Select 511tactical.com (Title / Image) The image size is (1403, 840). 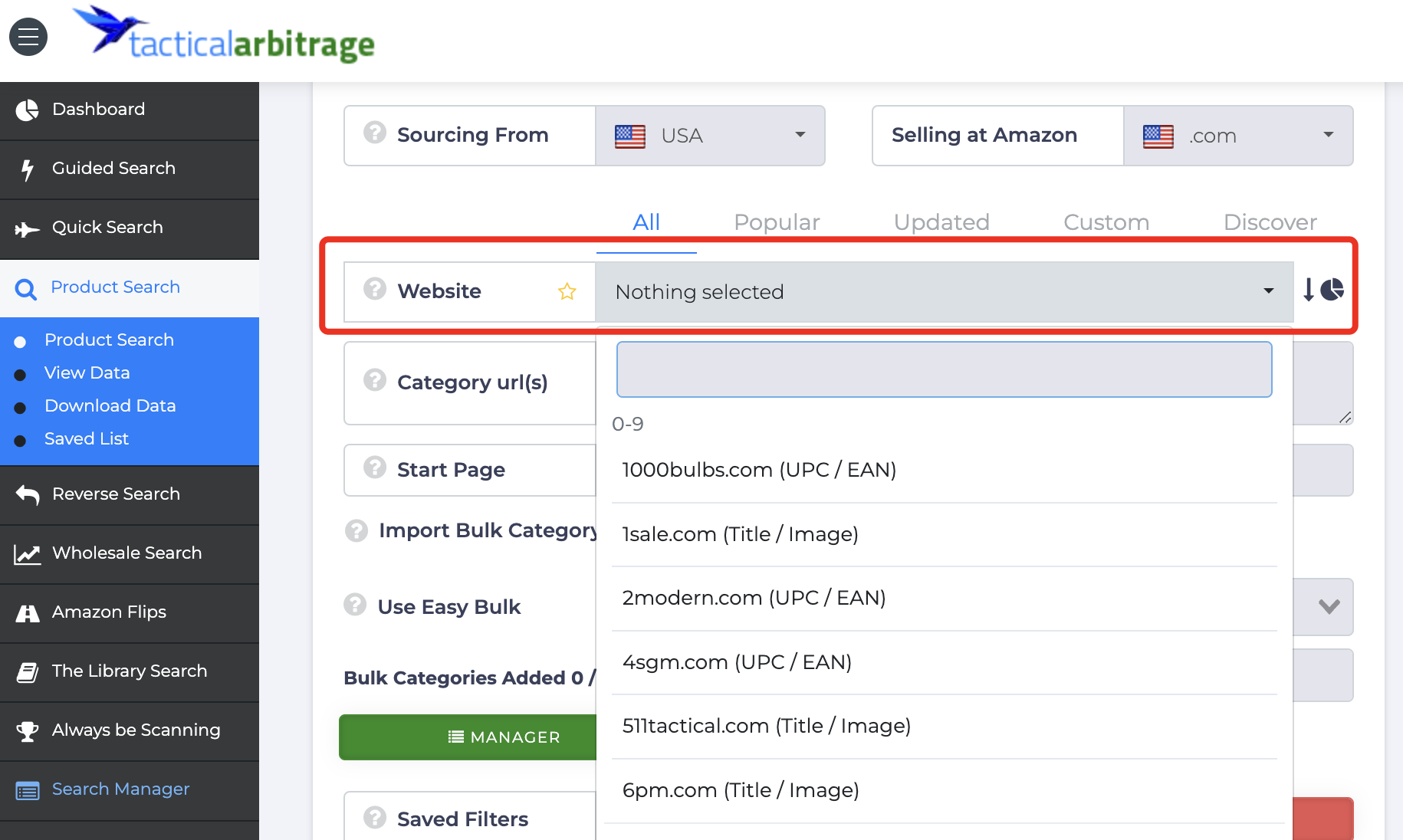[945, 726]
